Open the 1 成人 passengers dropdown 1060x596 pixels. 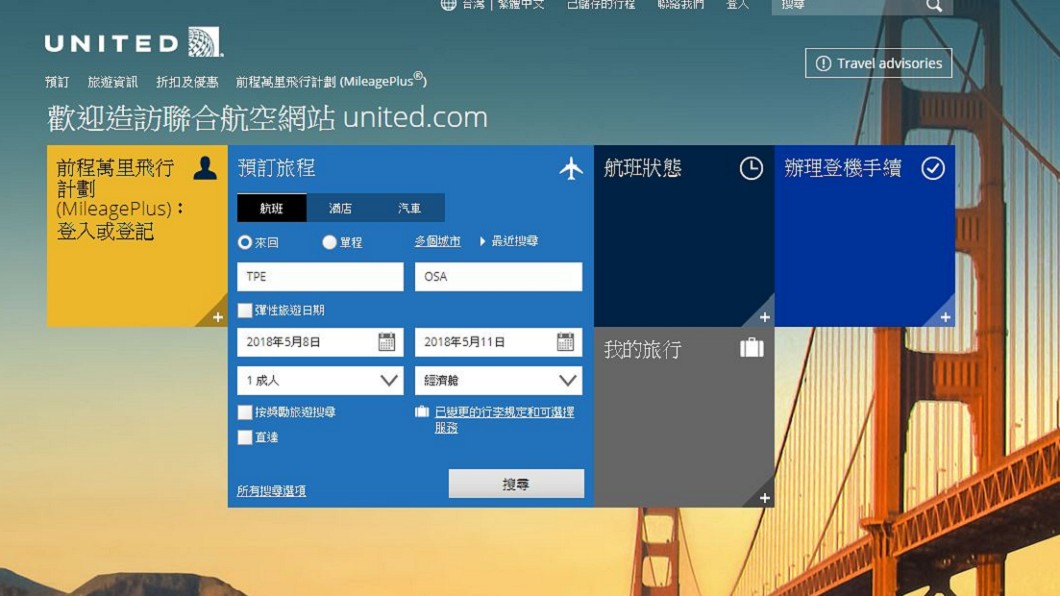320,380
